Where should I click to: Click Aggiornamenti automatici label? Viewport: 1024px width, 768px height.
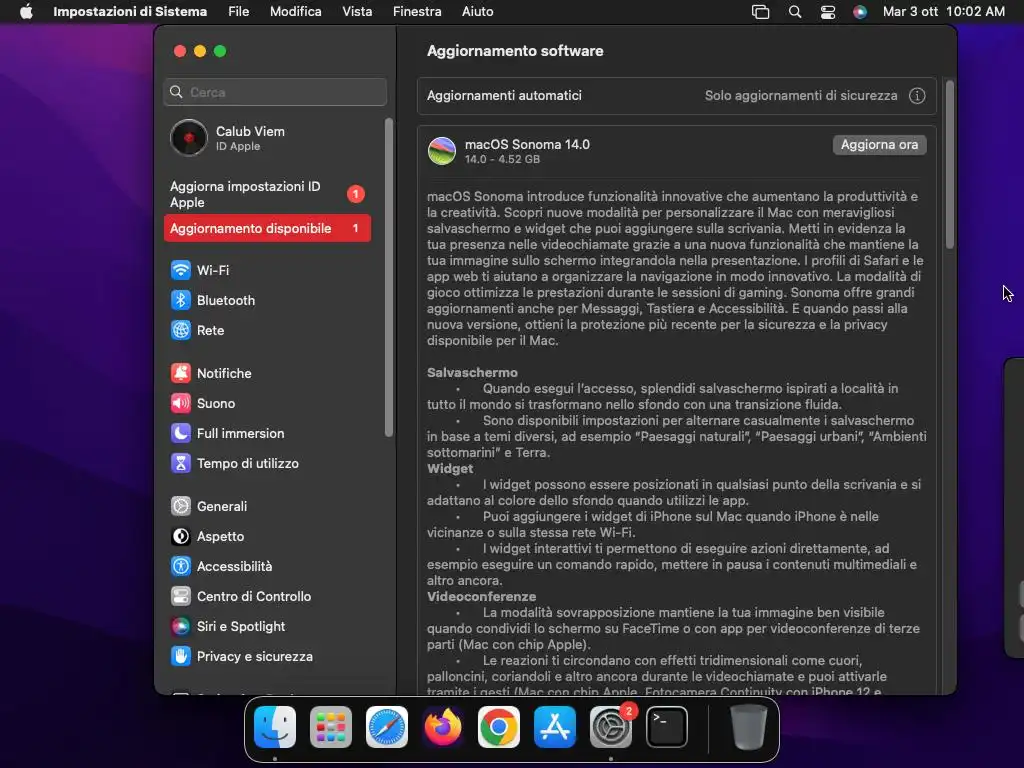[504, 96]
